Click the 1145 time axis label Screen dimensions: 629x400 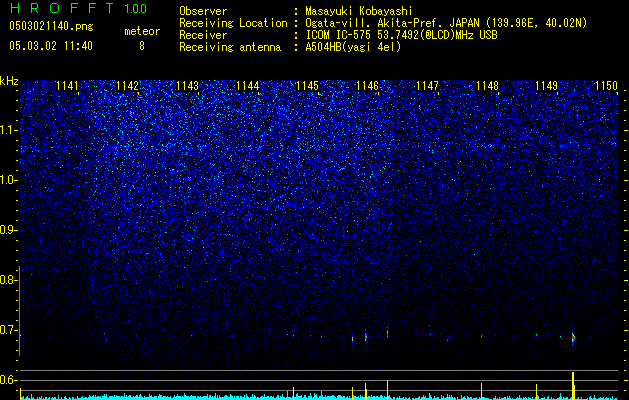click(307, 86)
